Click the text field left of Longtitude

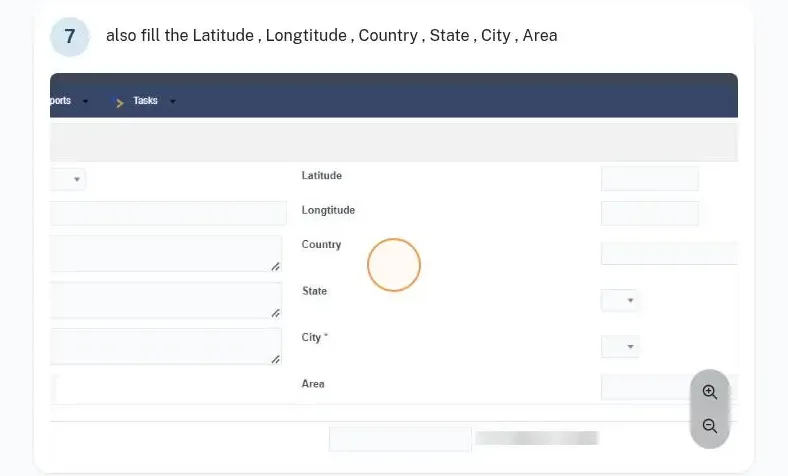point(168,213)
